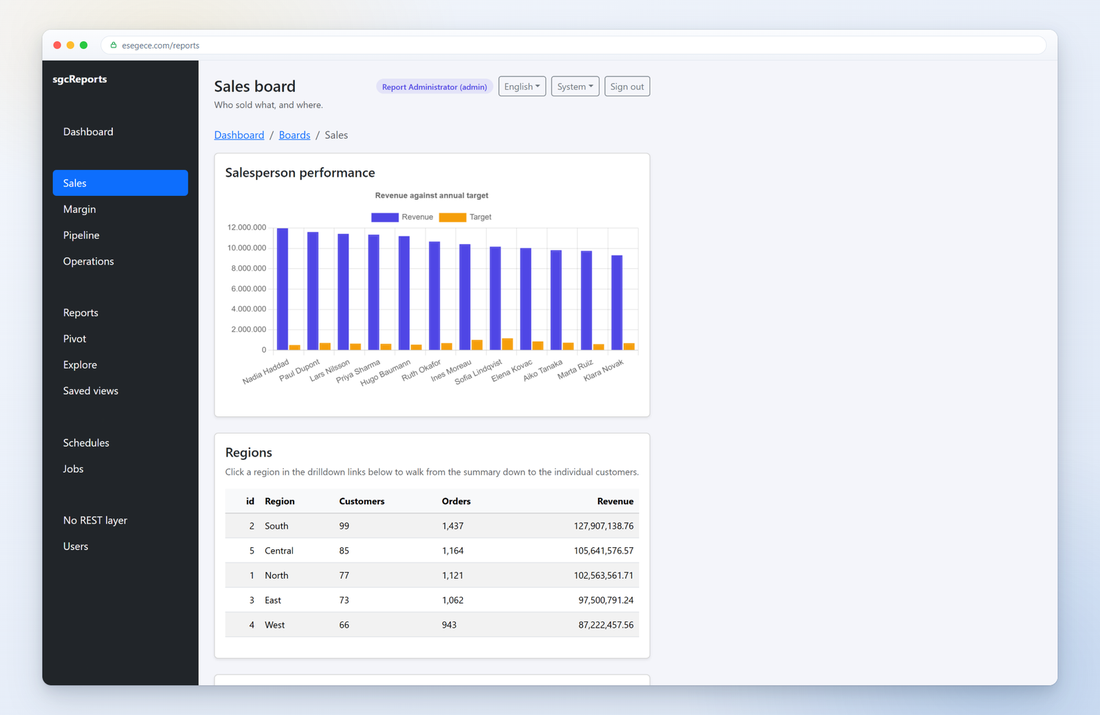Select the Sales sidebar item

120,183
